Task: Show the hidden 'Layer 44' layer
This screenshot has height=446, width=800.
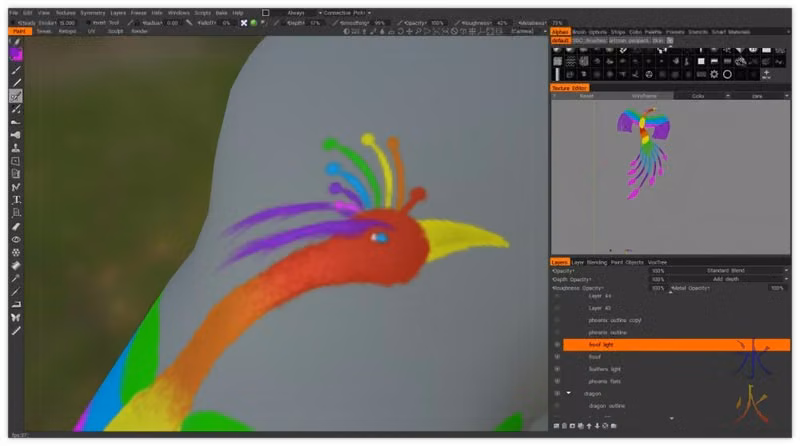Action: click(x=557, y=296)
